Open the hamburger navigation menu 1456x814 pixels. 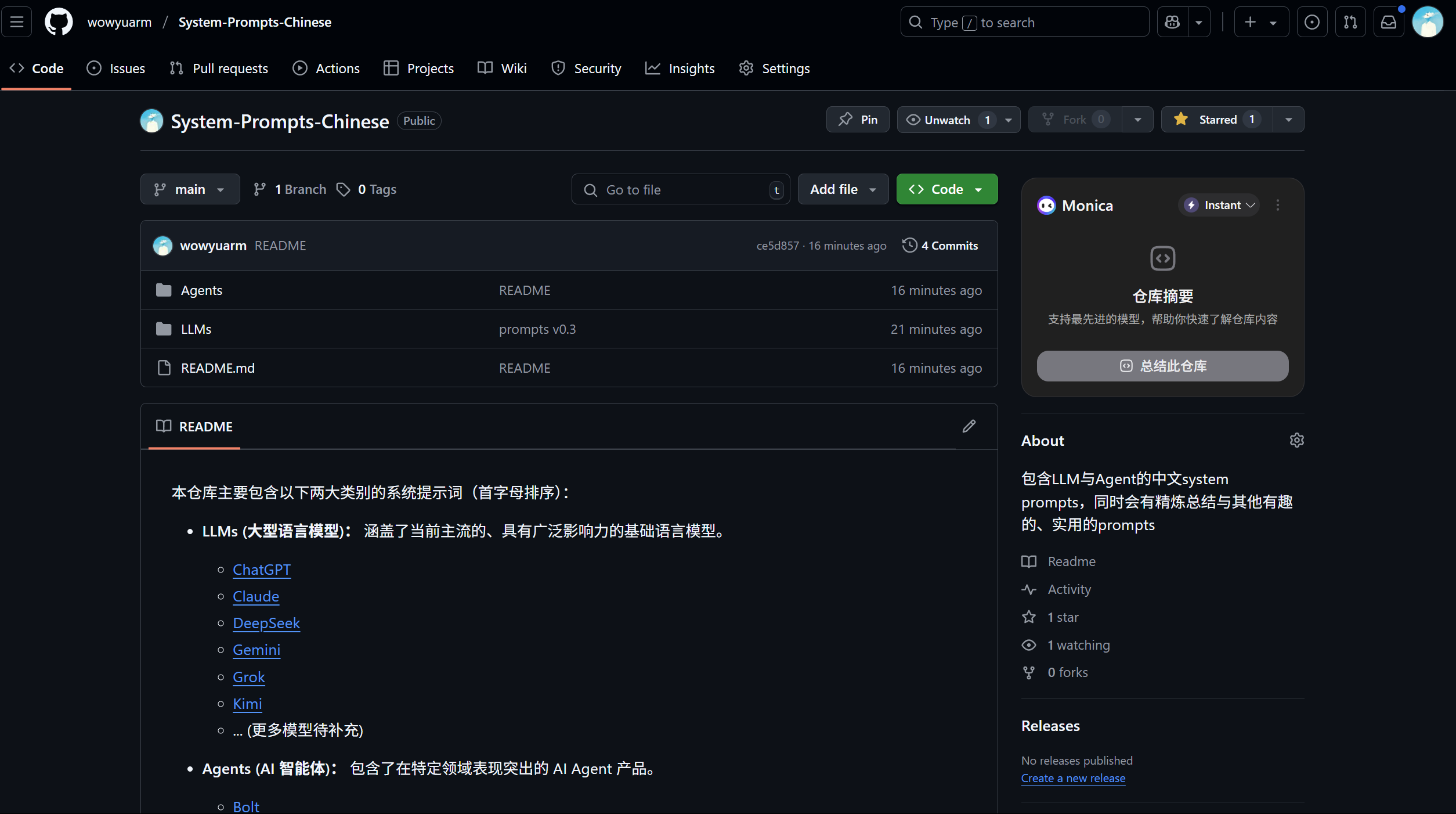coord(17,22)
